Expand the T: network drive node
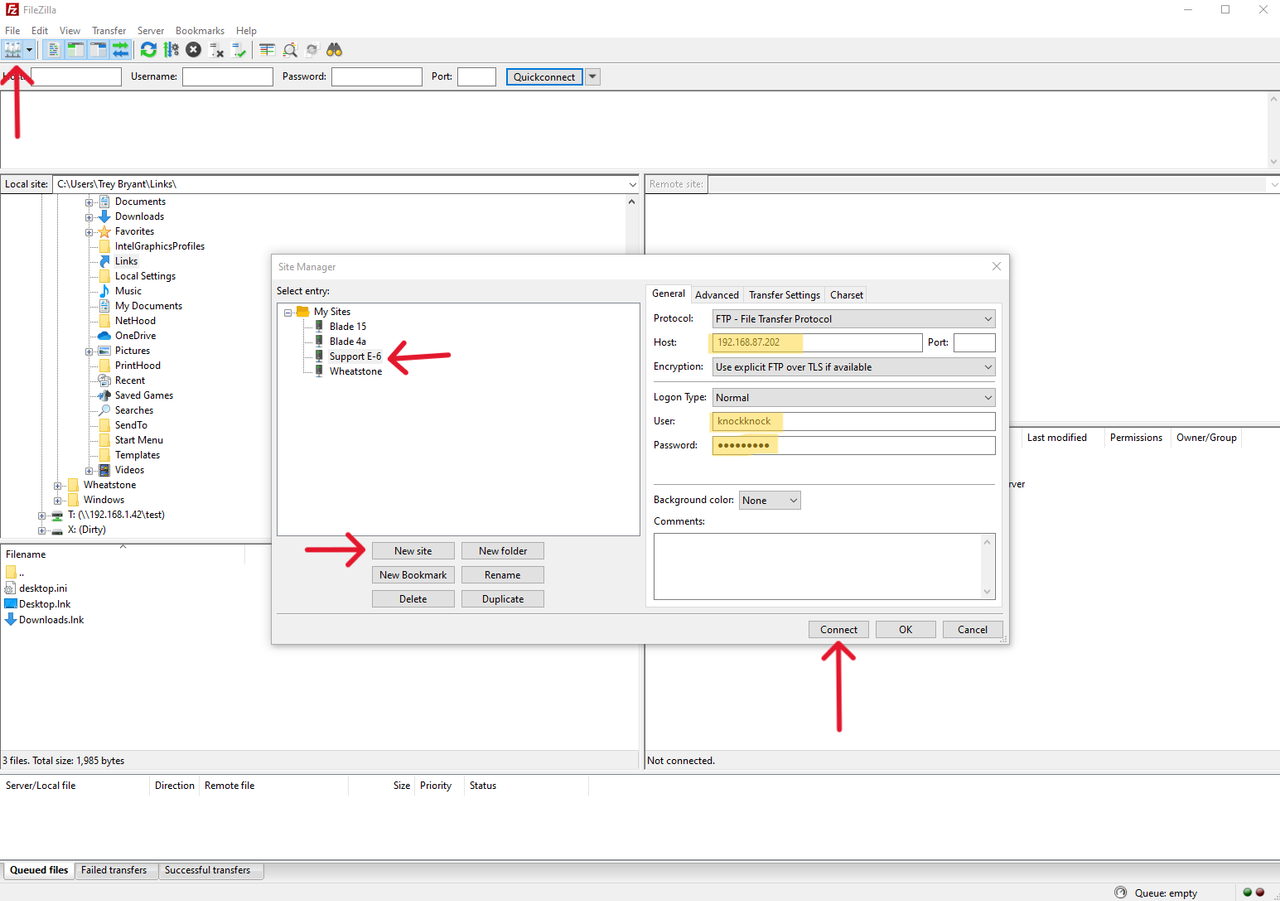 point(42,515)
